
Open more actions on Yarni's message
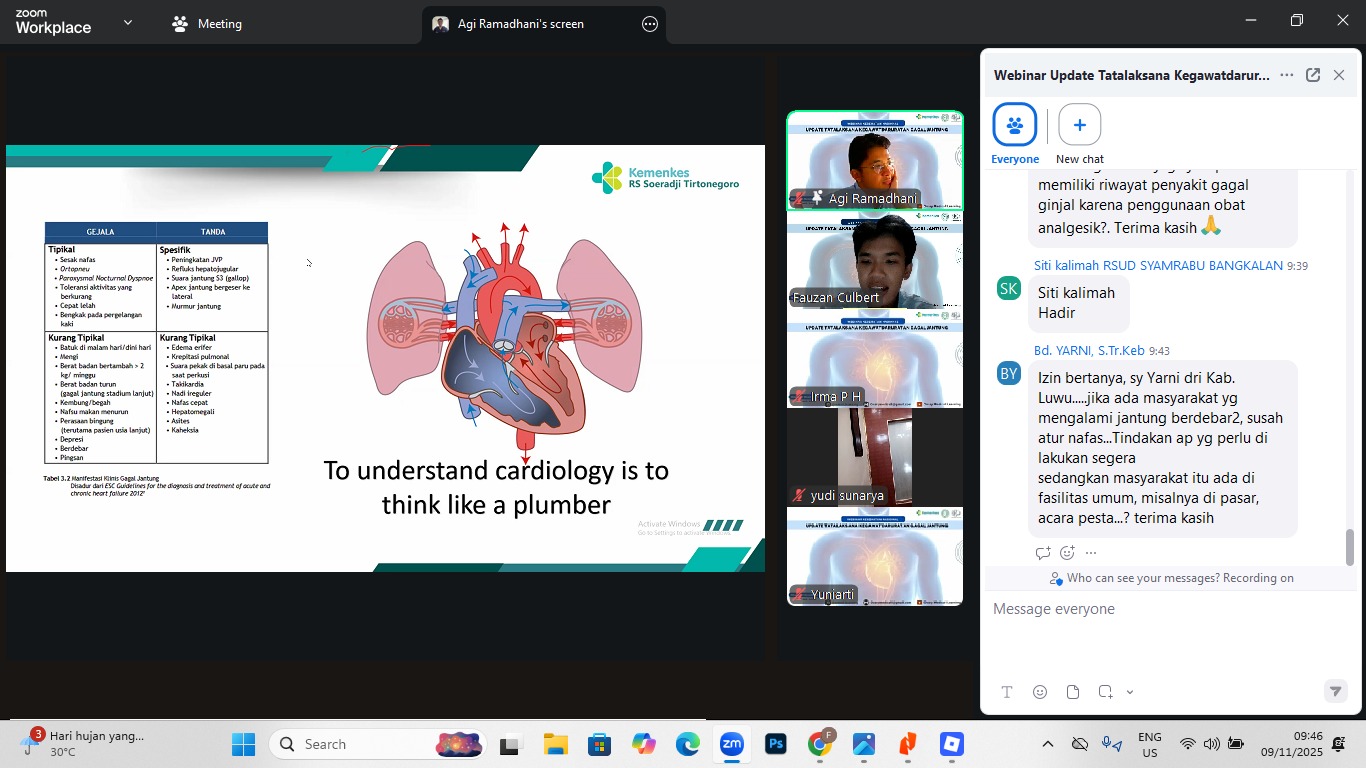tap(1091, 553)
